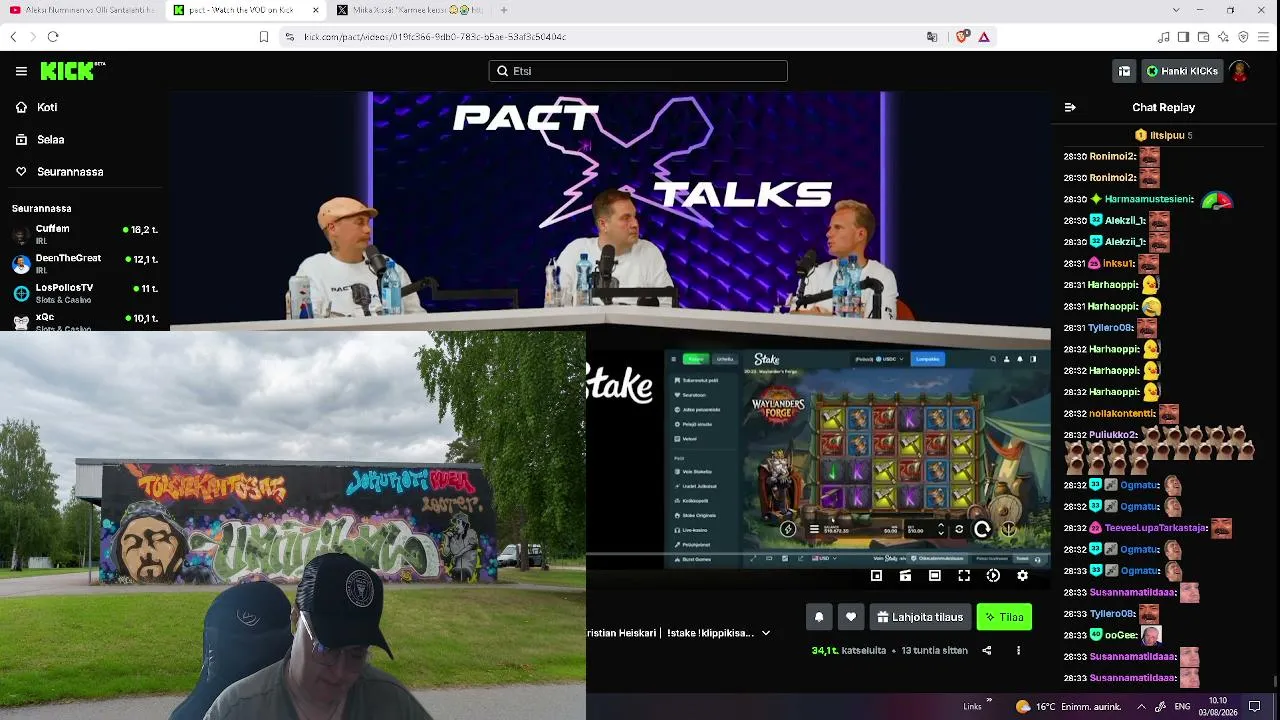The height and width of the screenshot is (720, 1280).
Task: Open the Brave VPN shield icon
Action: tap(1243, 37)
